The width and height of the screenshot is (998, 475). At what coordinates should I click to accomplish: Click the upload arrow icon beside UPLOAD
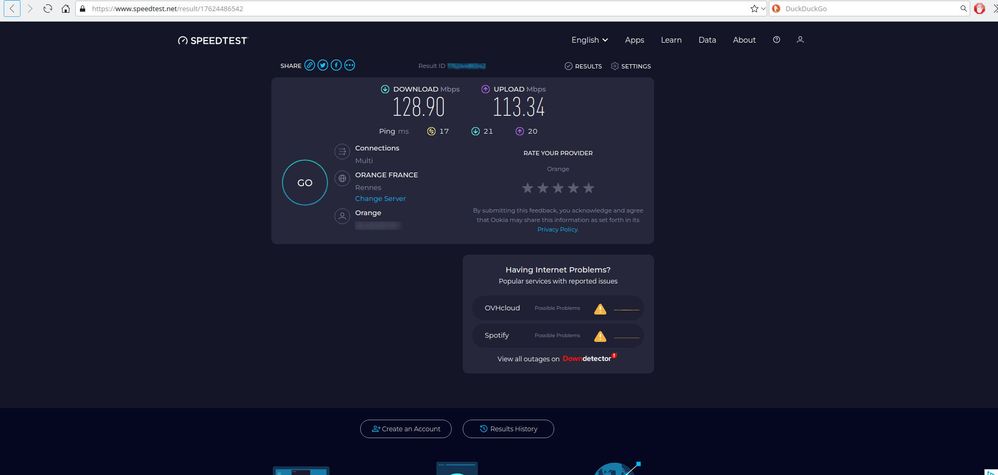486,89
